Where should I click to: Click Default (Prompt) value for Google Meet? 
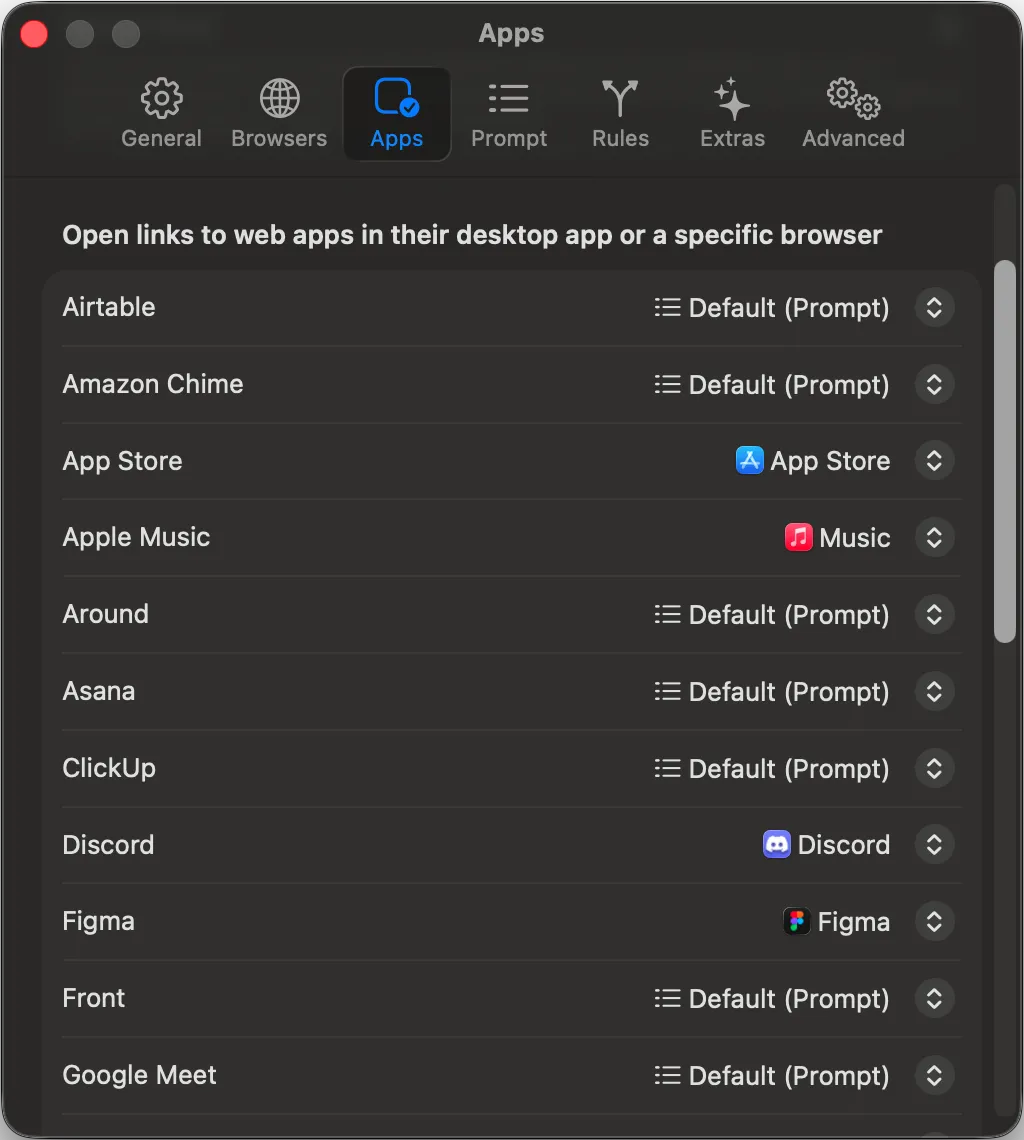789,1077
